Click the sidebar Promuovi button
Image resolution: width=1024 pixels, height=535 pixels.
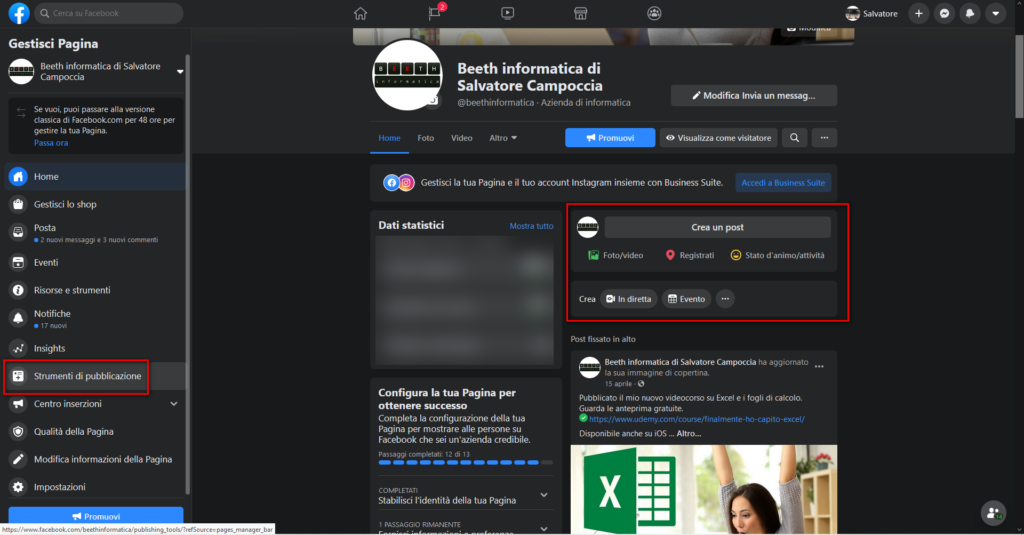coord(96,516)
